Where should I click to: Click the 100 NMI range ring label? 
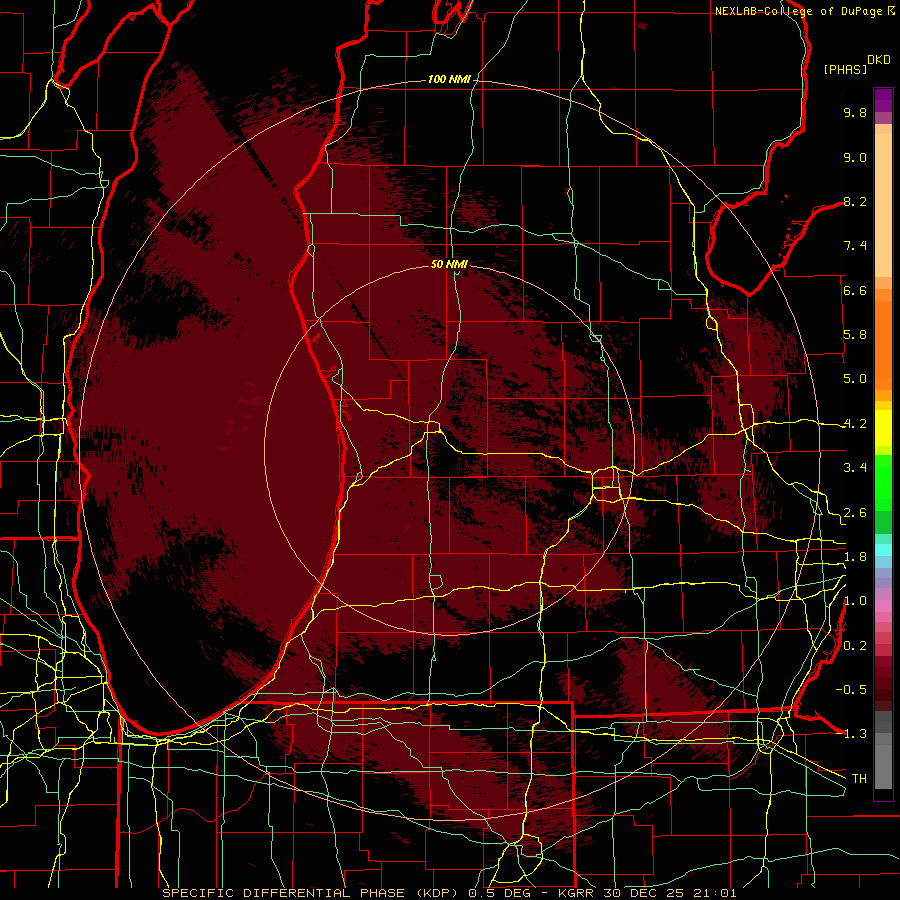[x=449, y=79]
